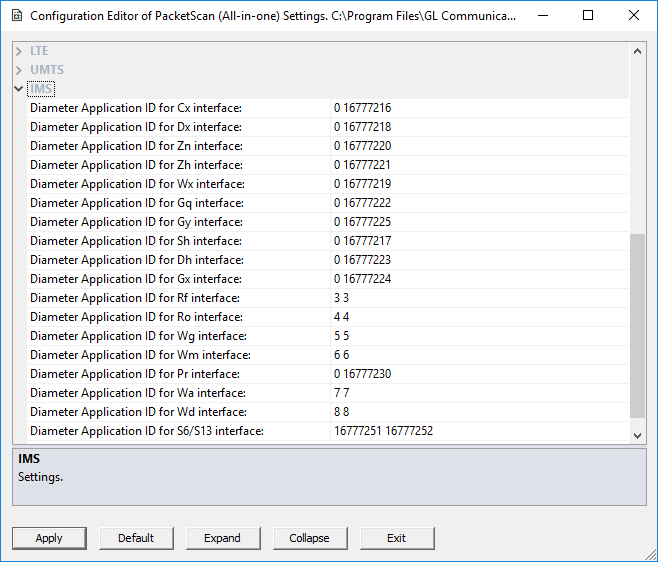Select the Gx interface Application ID row

point(327,279)
